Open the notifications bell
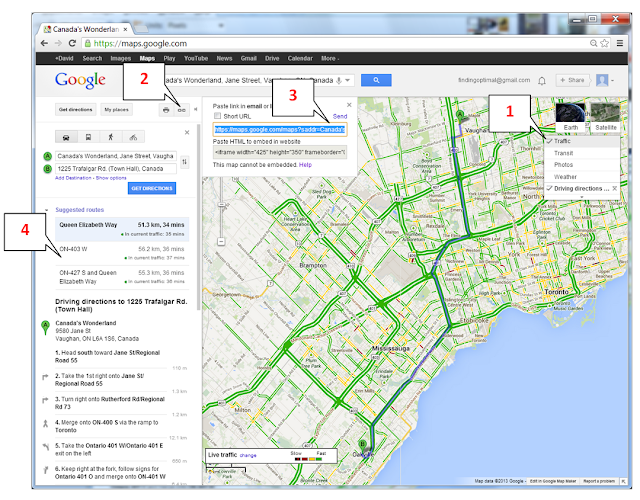This screenshot has height=500, width=640. pos(542,81)
